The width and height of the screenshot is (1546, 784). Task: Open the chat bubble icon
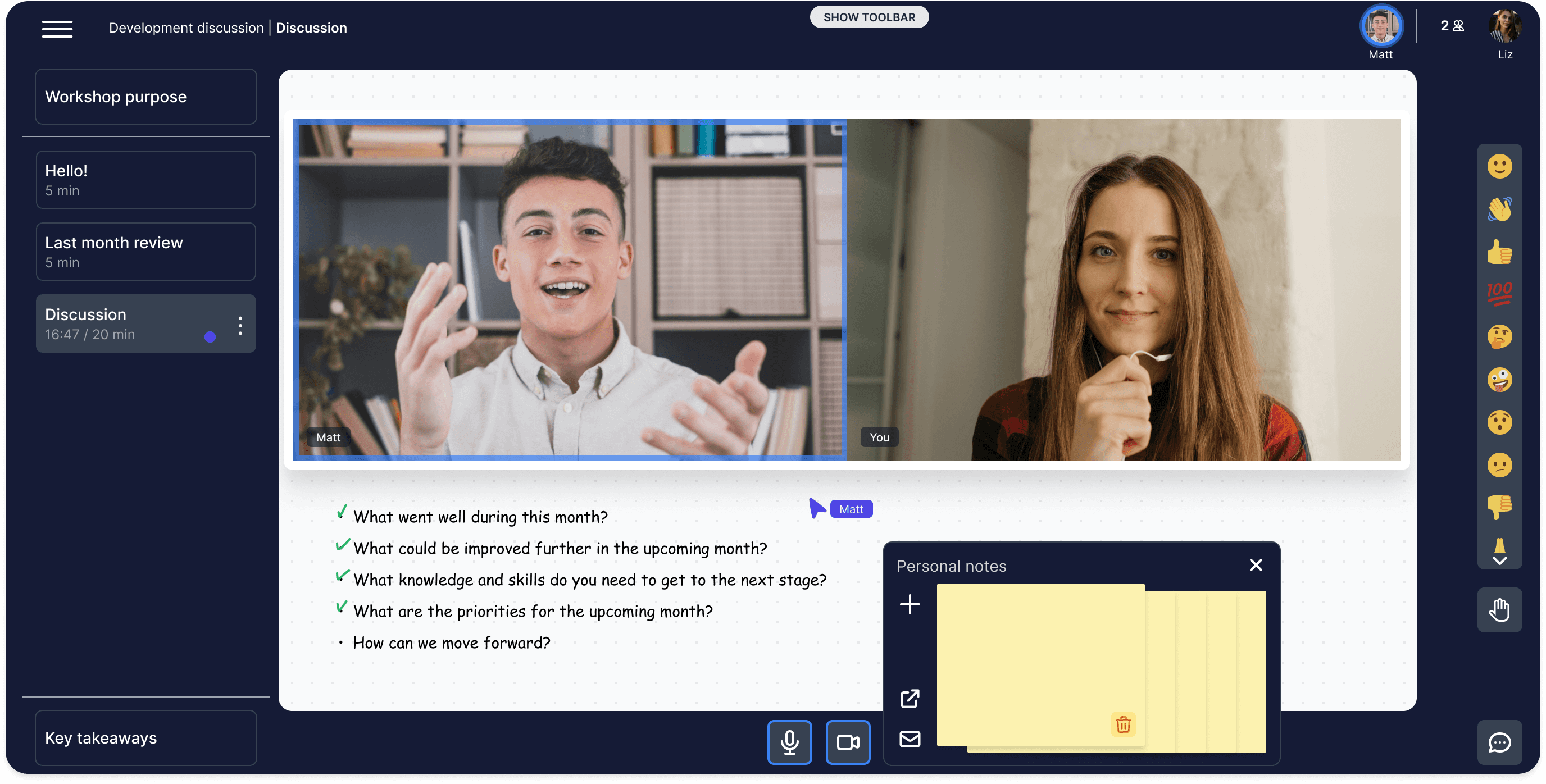[x=1499, y=742]
